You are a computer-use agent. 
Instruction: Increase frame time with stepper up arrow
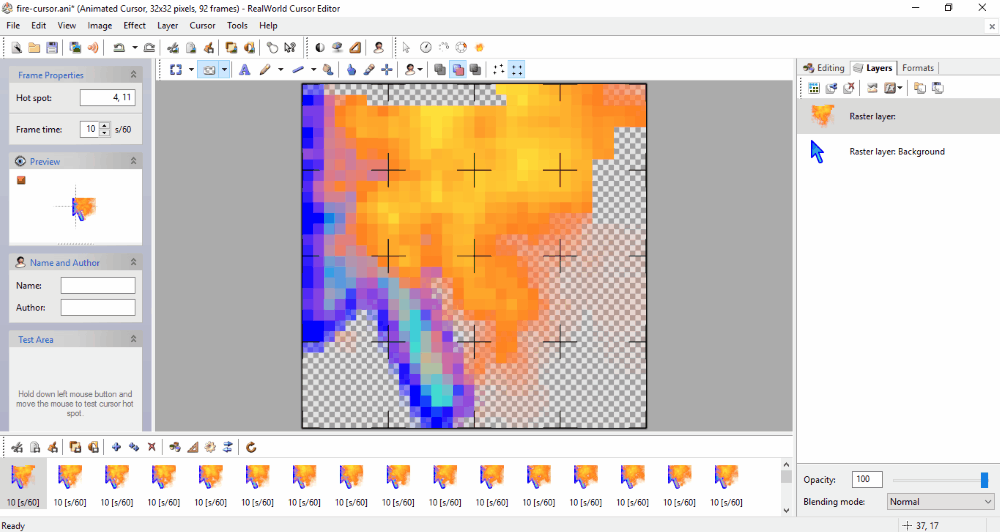coord(105,126)
